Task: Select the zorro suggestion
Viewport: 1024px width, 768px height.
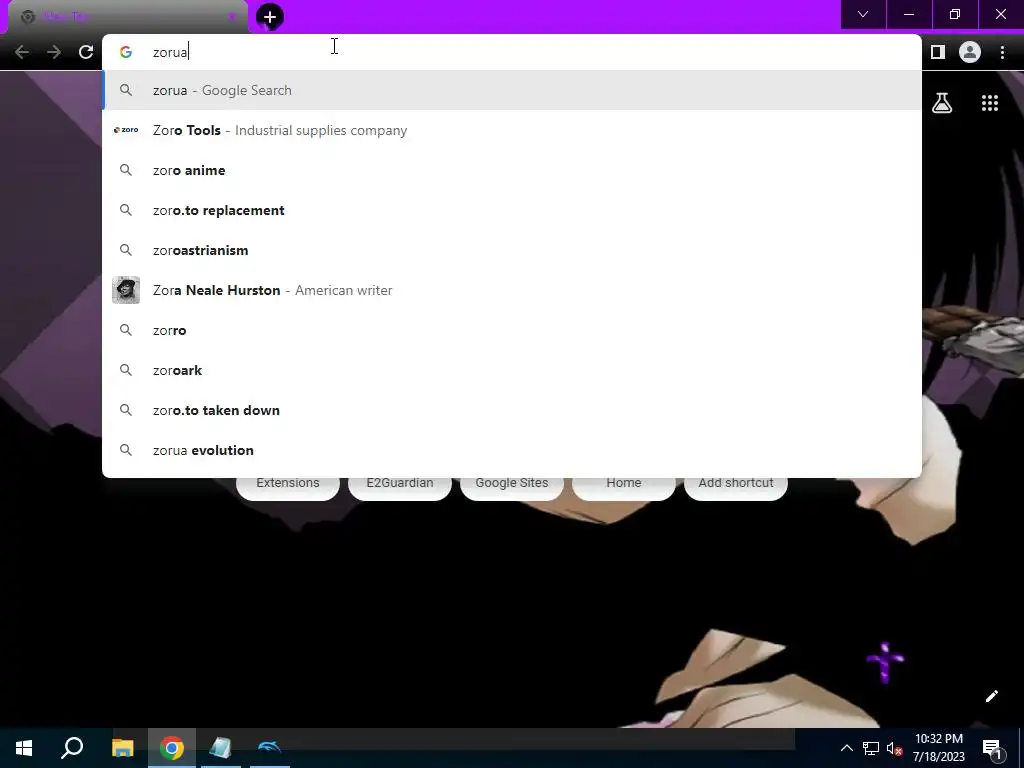Action: (x=512, y=330)
